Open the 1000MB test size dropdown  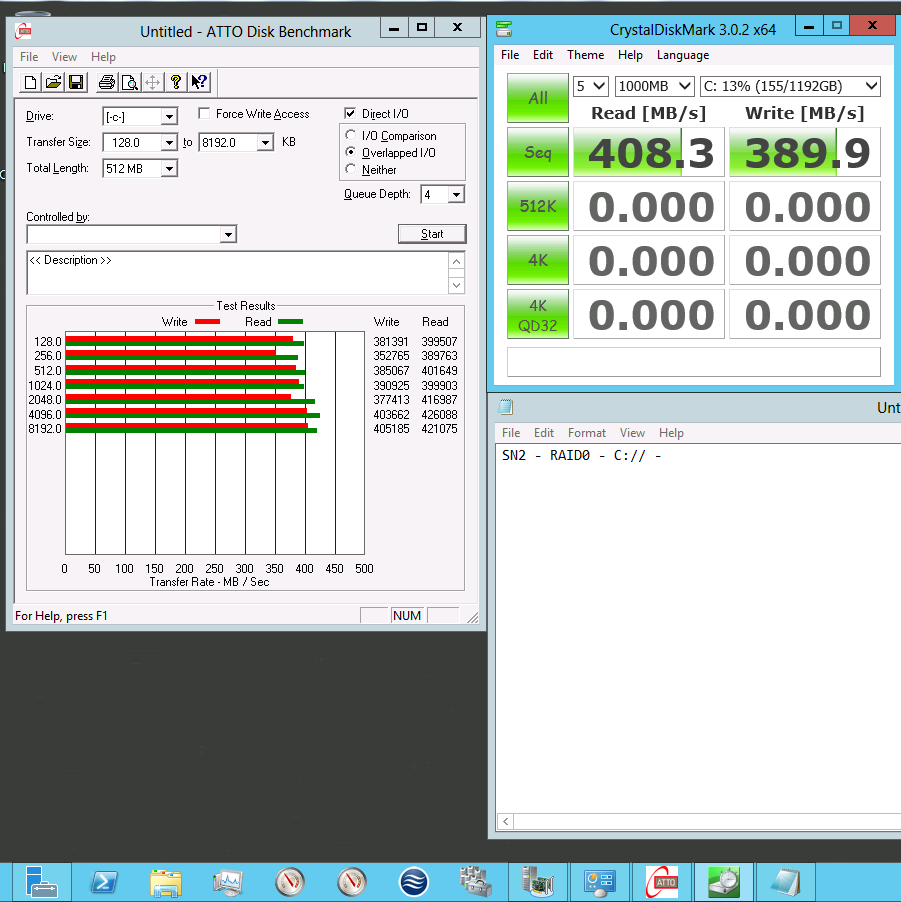pos(654,86)
